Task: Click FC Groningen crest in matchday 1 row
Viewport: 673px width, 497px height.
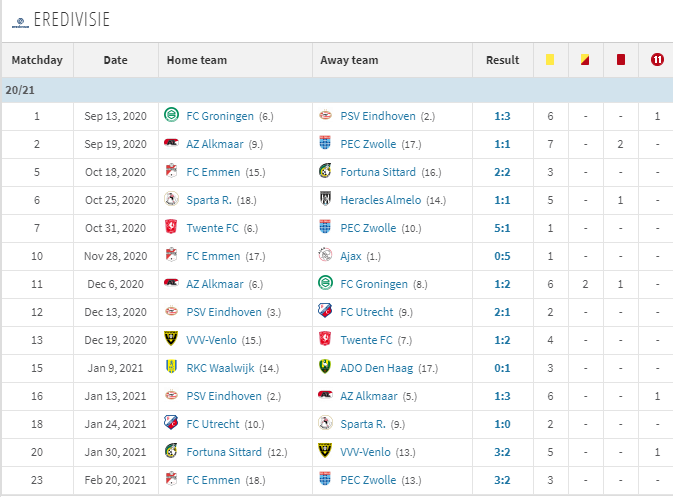Action: click(171, 115)
